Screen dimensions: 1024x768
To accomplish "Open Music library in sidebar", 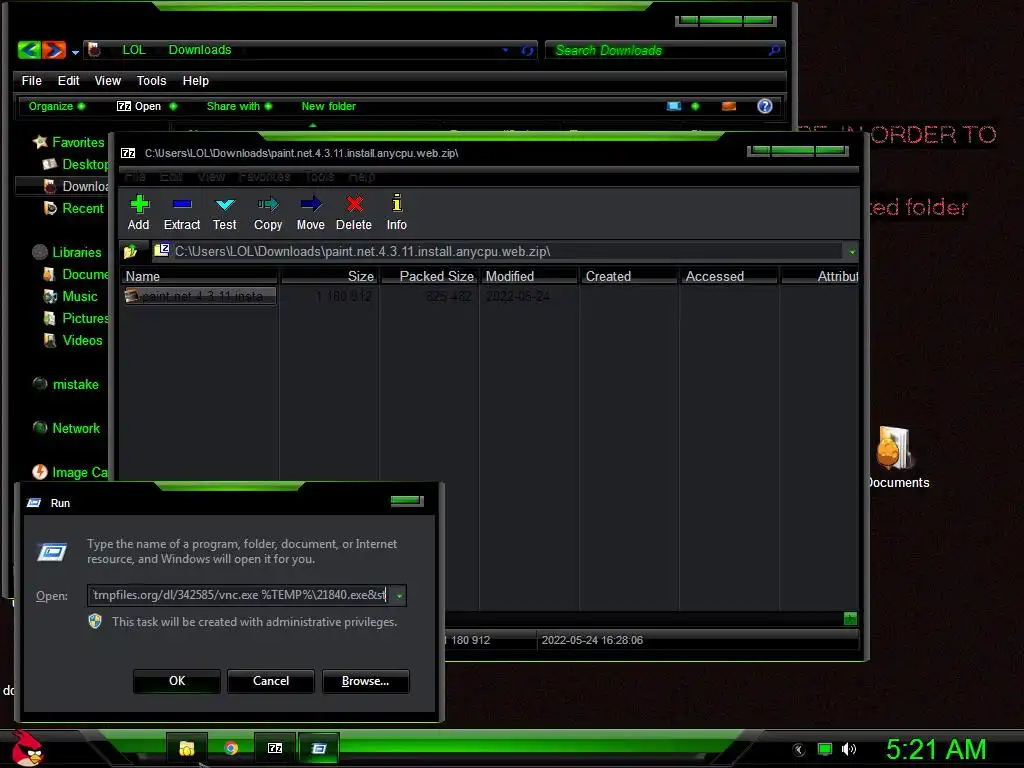I will click(x=71, y=296).
